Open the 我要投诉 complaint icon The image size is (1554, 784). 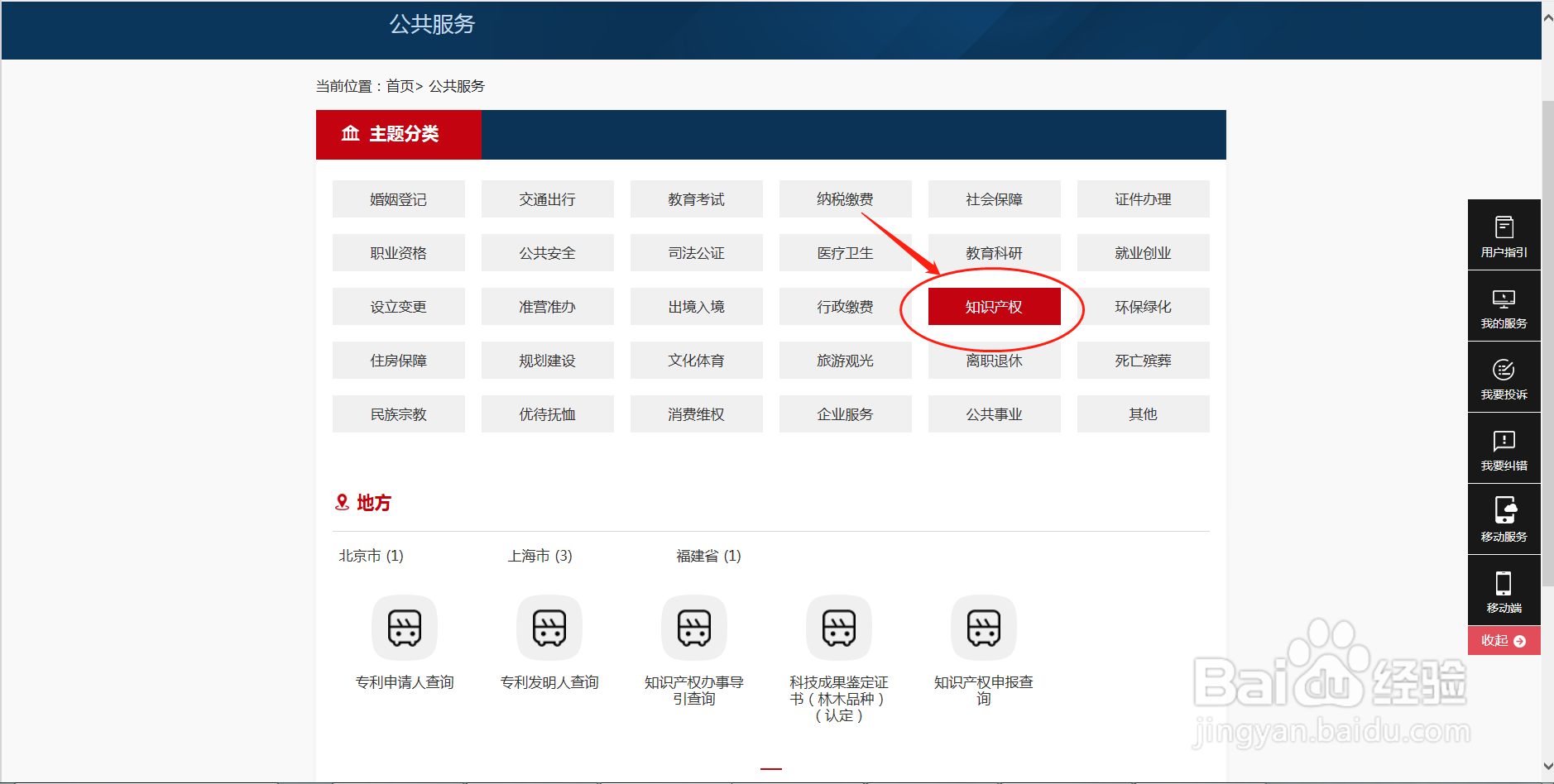tap(1504, 377)
